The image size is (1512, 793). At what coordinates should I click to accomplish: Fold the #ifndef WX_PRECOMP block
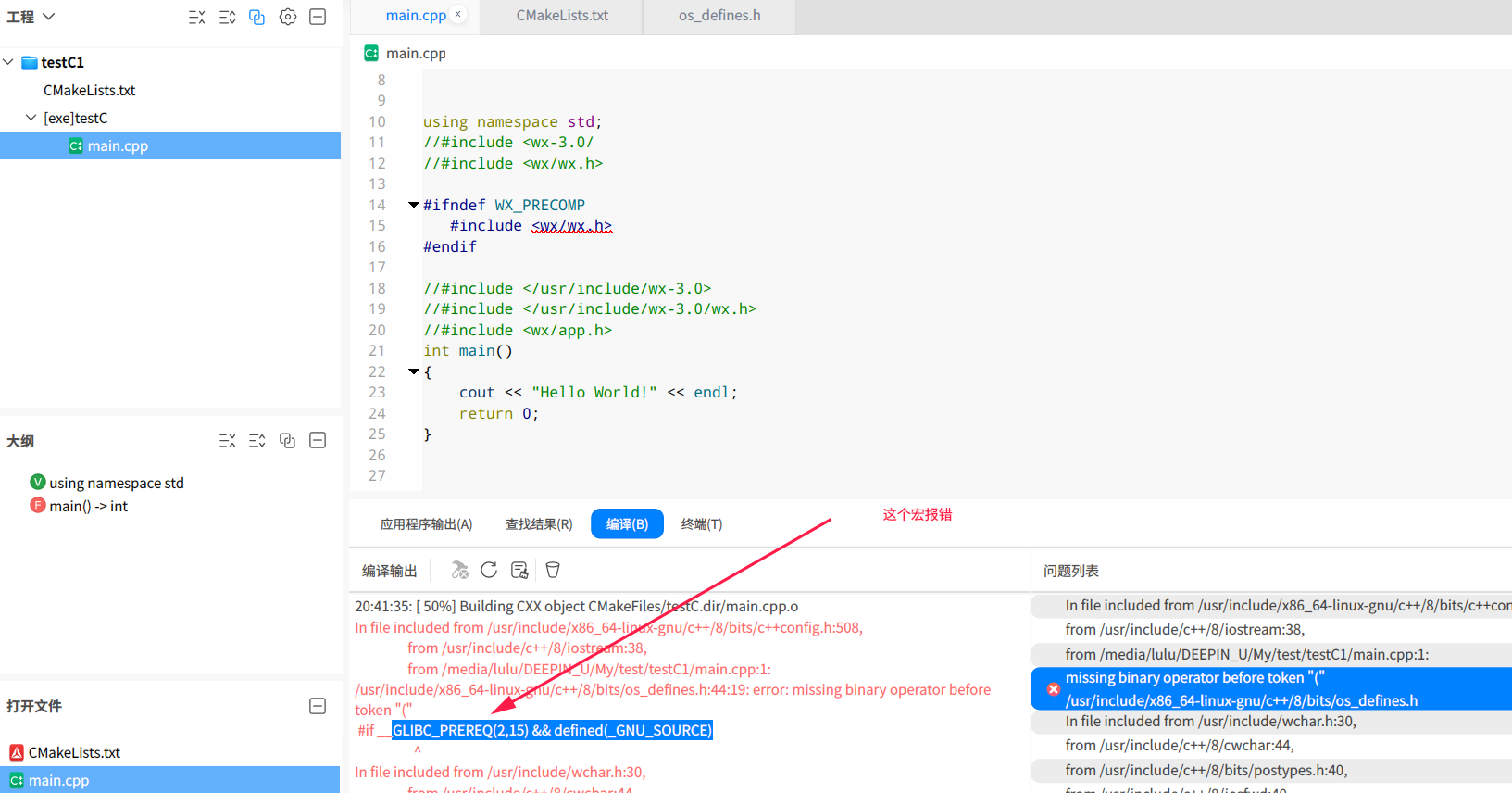pos(413,205)
